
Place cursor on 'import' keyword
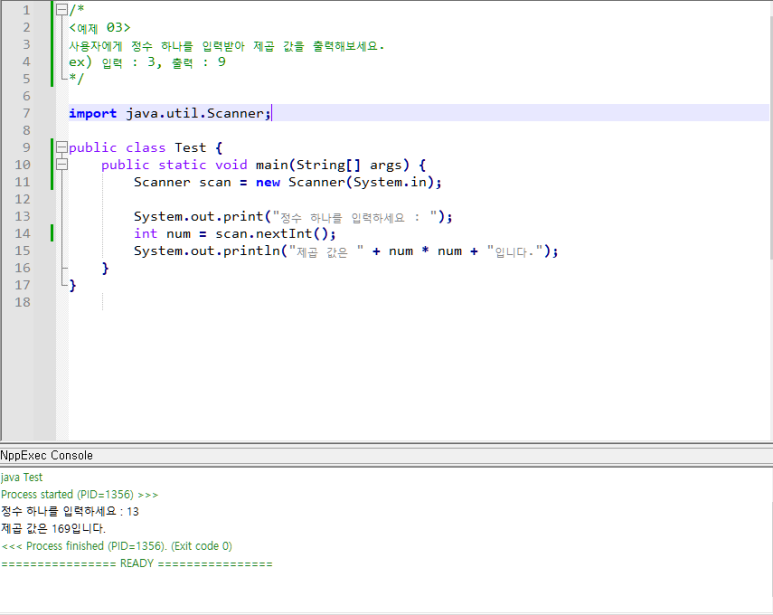pyautogui.click(x=93, y=113)
